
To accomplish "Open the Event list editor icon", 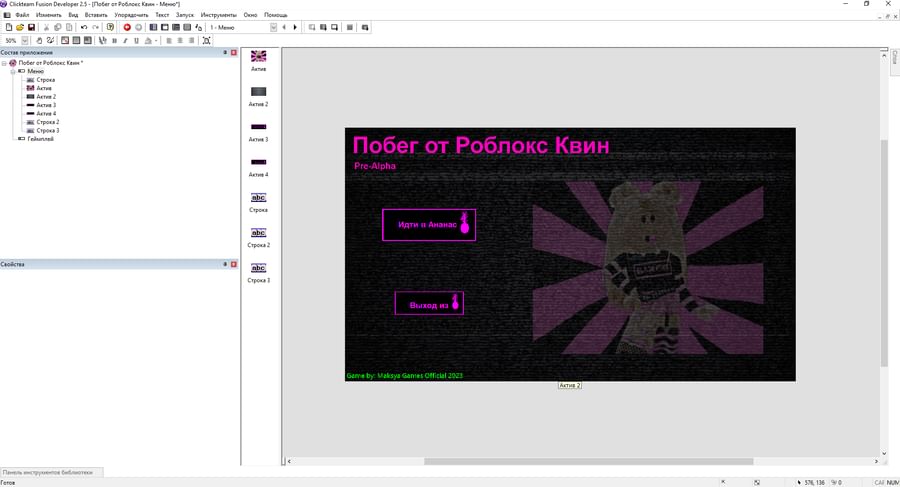I will click(187, 27).
